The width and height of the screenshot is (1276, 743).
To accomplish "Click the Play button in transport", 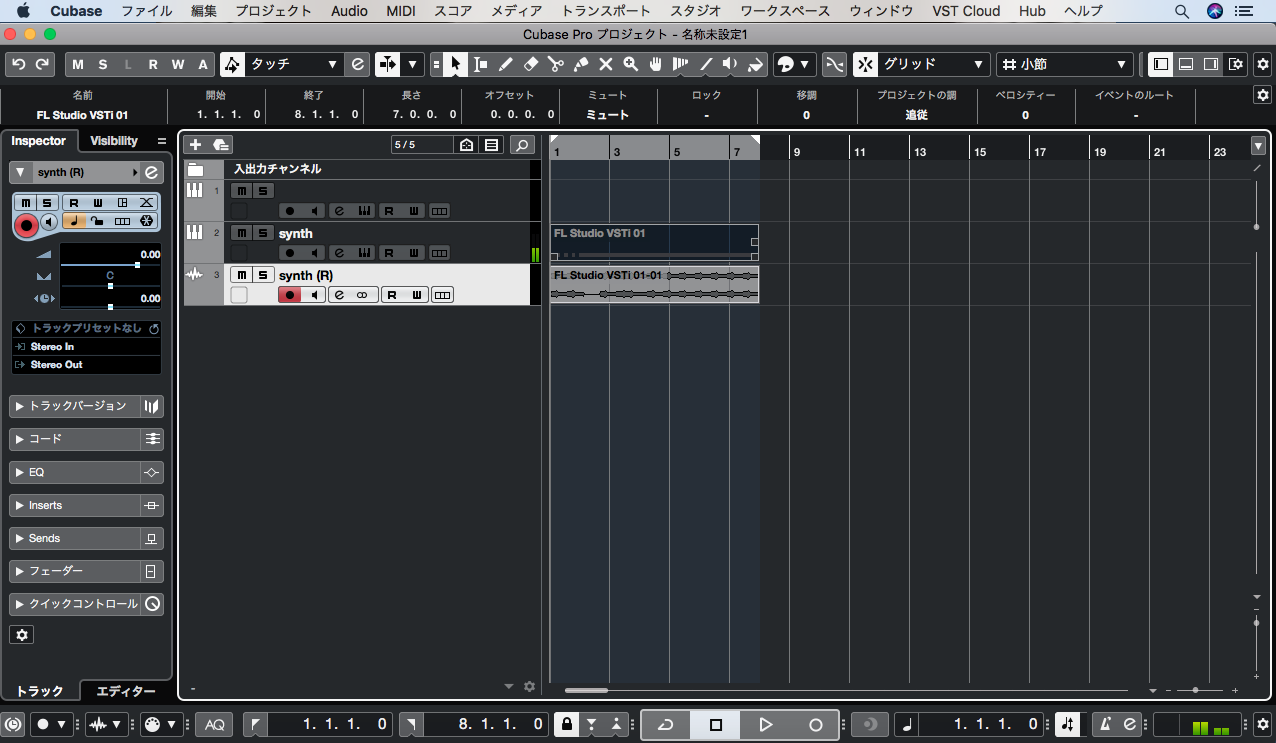I will pyautogui.click(x=766, y=724).
